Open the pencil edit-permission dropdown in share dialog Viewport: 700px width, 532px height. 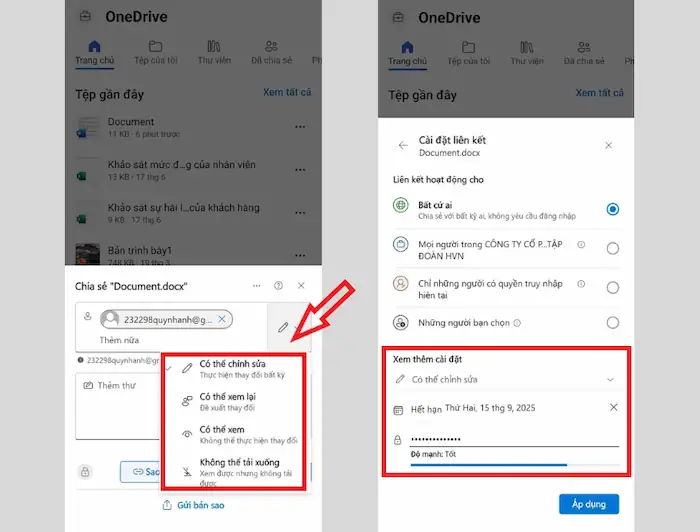288,328
